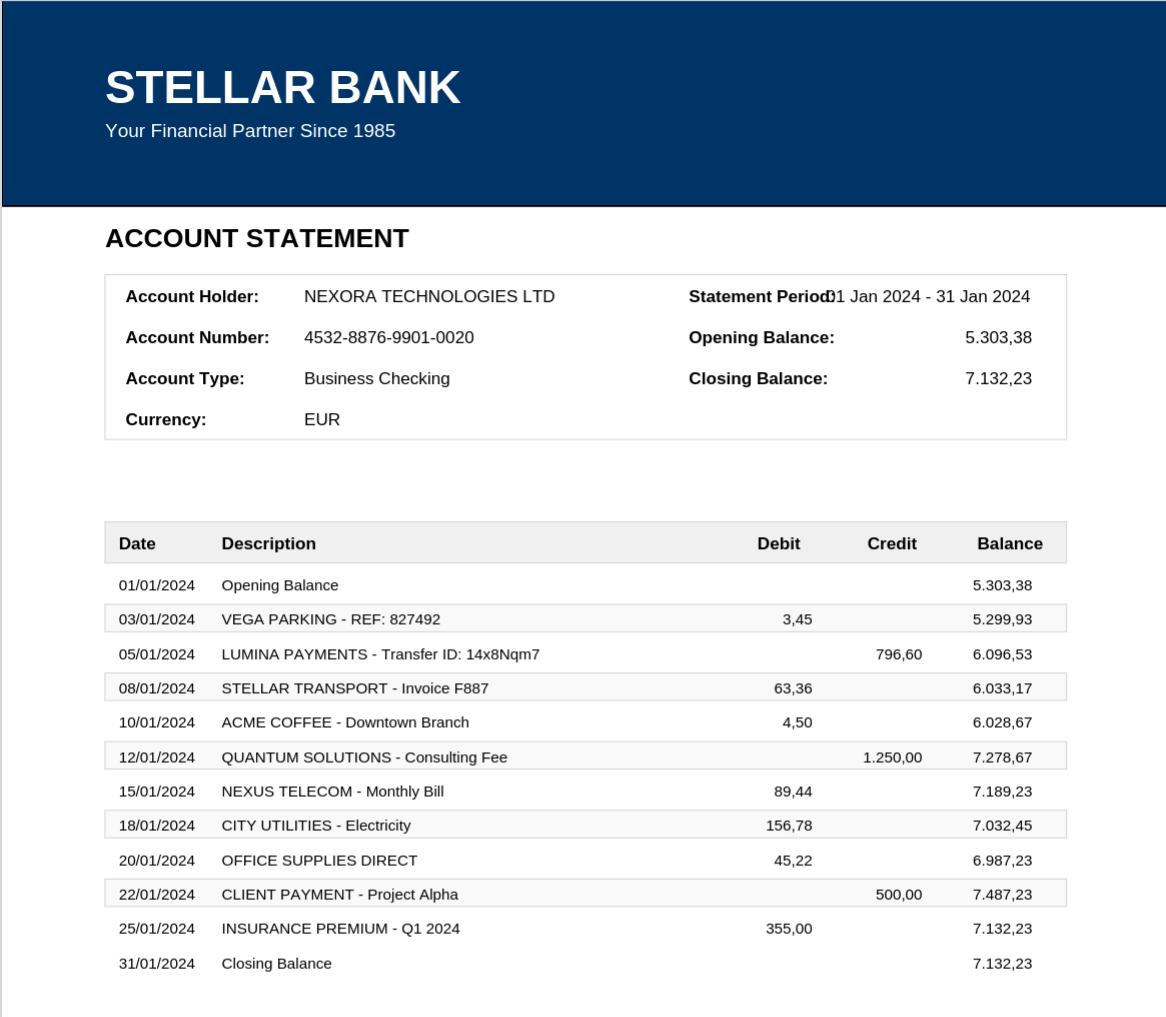Click 'OFFICE SUPPLIES DIRECT' description
Screen dimensions: 1166x1017
(319, 861)
